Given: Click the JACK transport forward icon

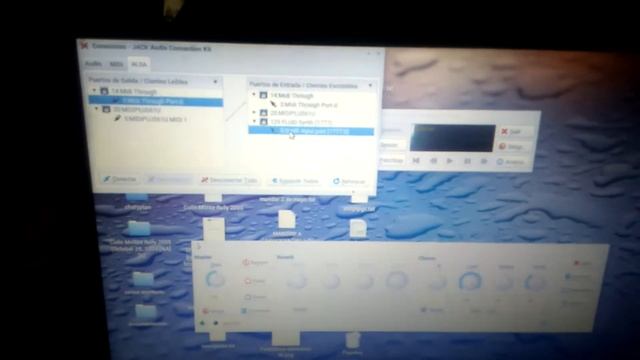Looking at the screenshot, I should point(484,161).
